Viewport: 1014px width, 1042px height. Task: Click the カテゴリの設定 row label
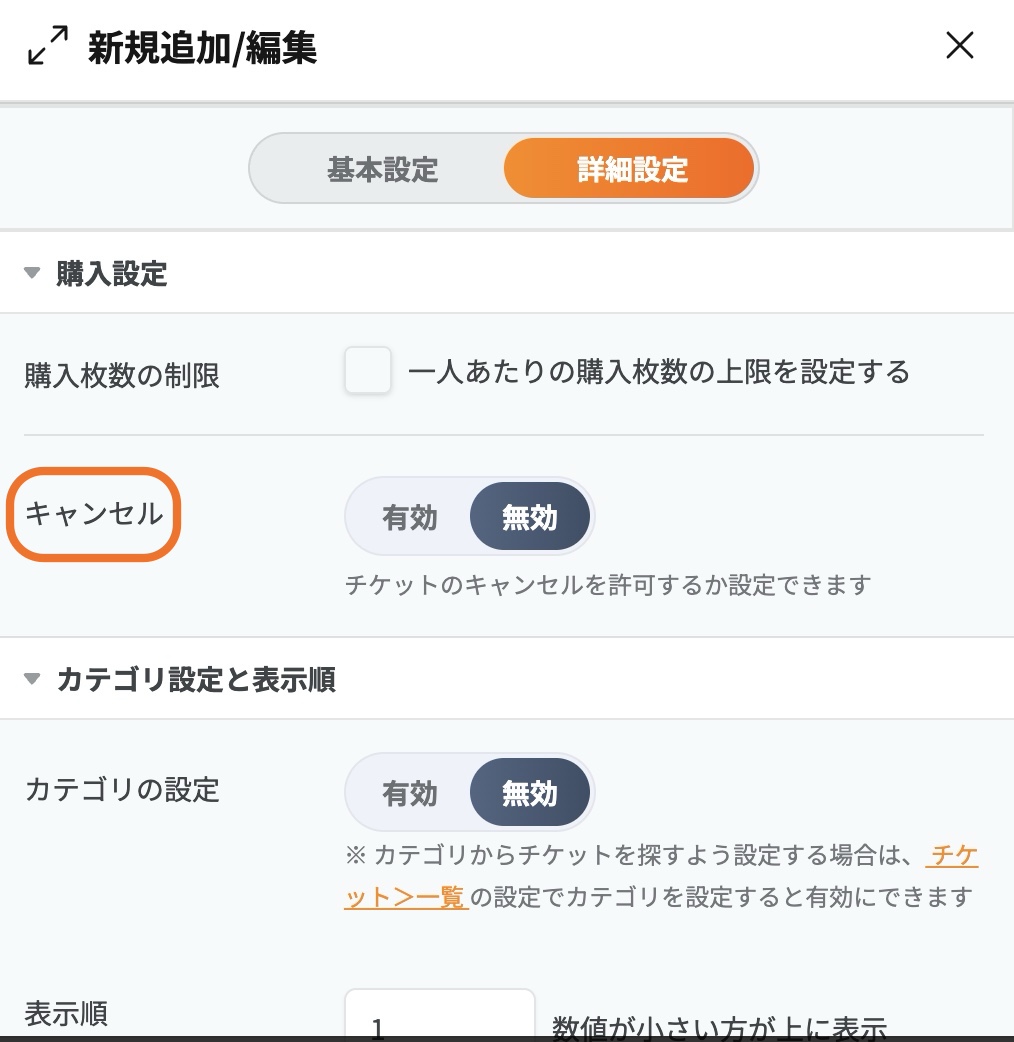tap(122, 790)
